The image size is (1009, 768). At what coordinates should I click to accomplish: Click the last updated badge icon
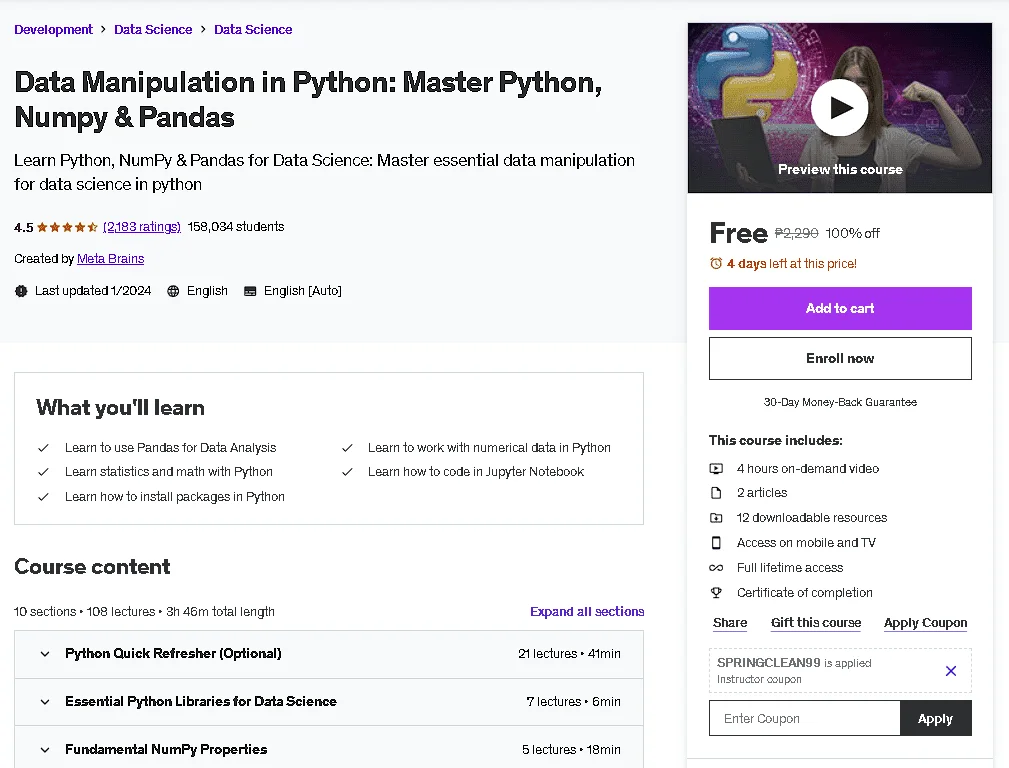click(x=21, y=291)
